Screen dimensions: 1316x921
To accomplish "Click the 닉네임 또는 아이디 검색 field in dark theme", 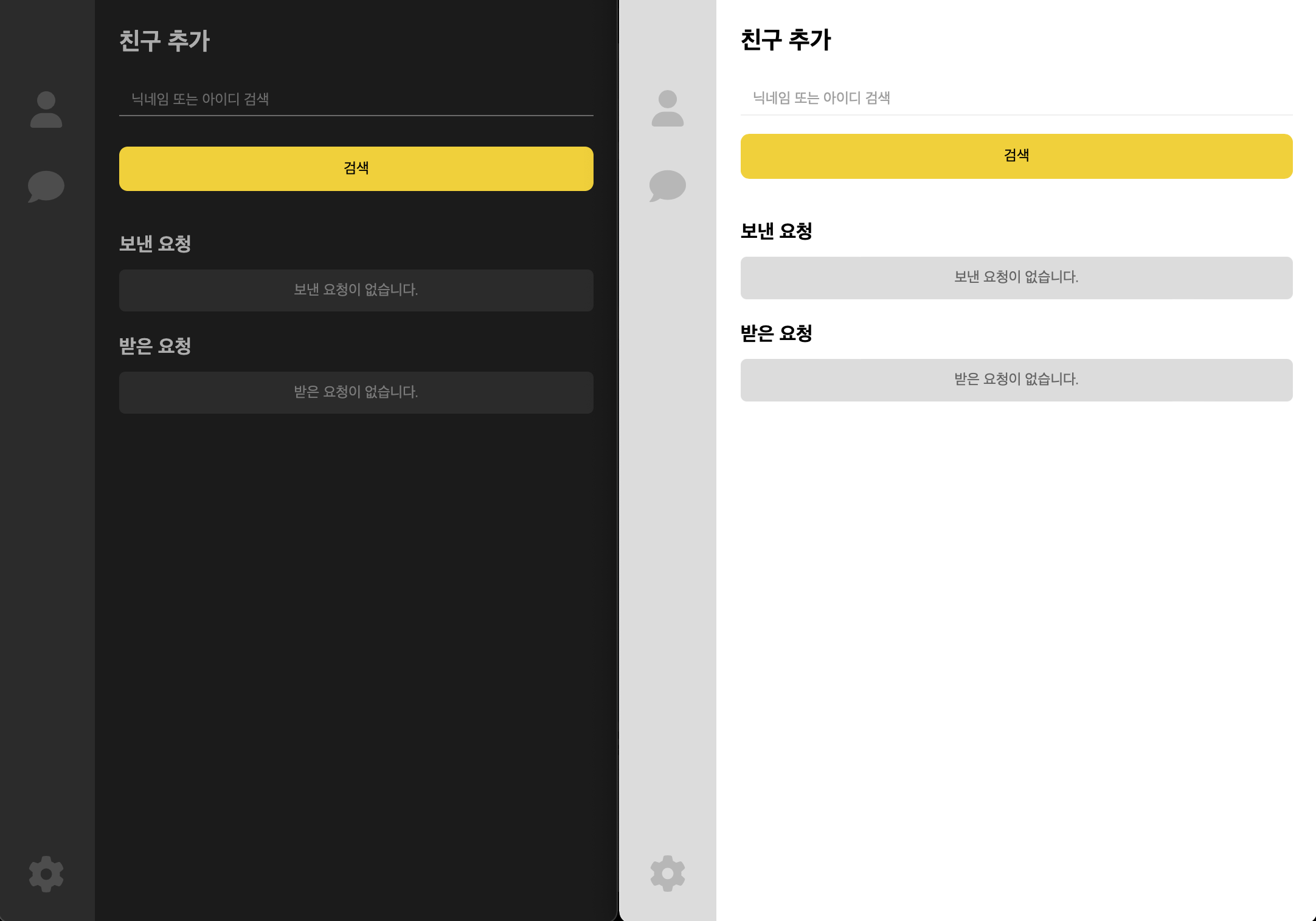I will (356, 99).
